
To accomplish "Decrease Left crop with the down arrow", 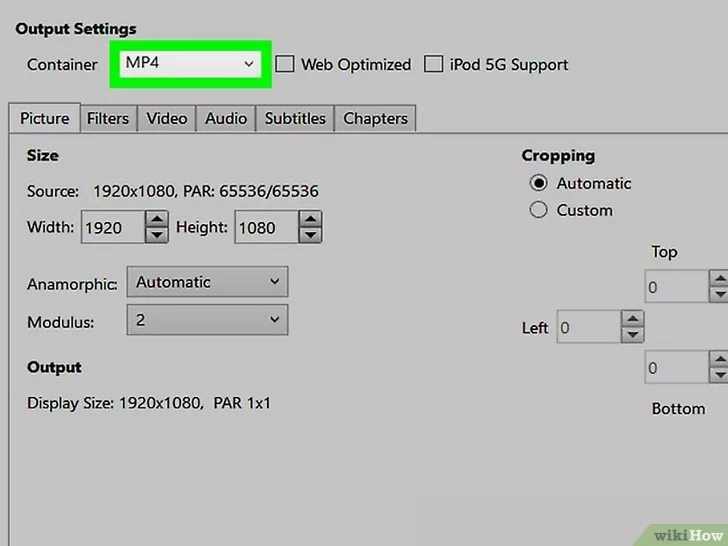I will click(x=632, y=335).
